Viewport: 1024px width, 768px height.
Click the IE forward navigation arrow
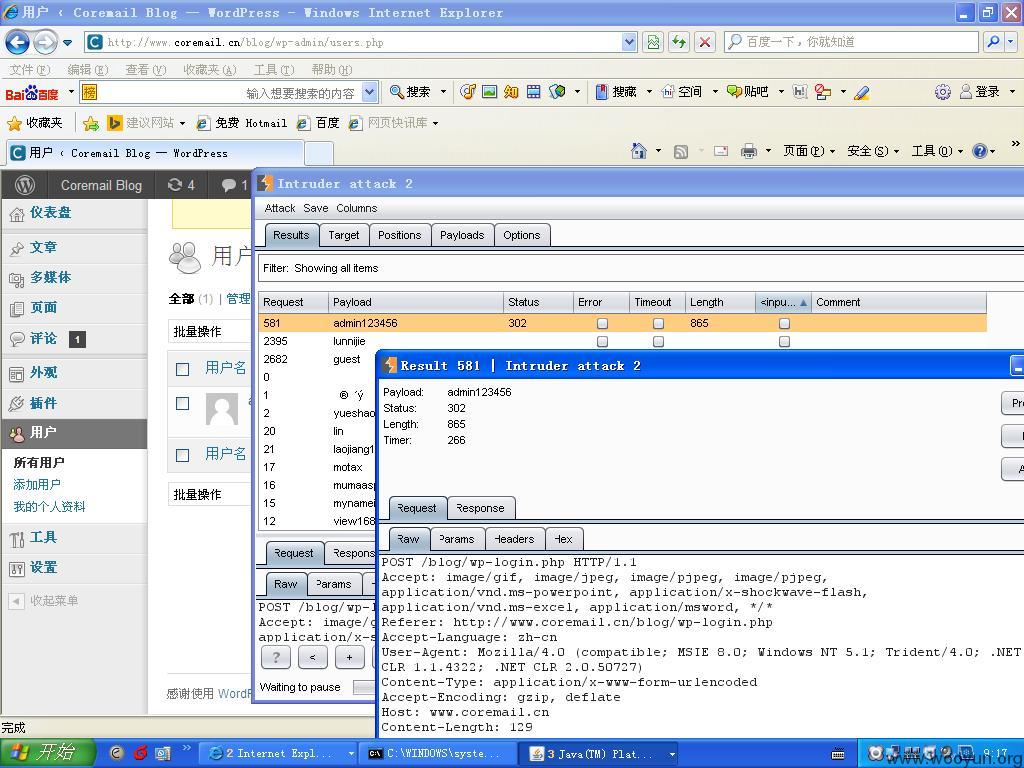coord(44,42)
